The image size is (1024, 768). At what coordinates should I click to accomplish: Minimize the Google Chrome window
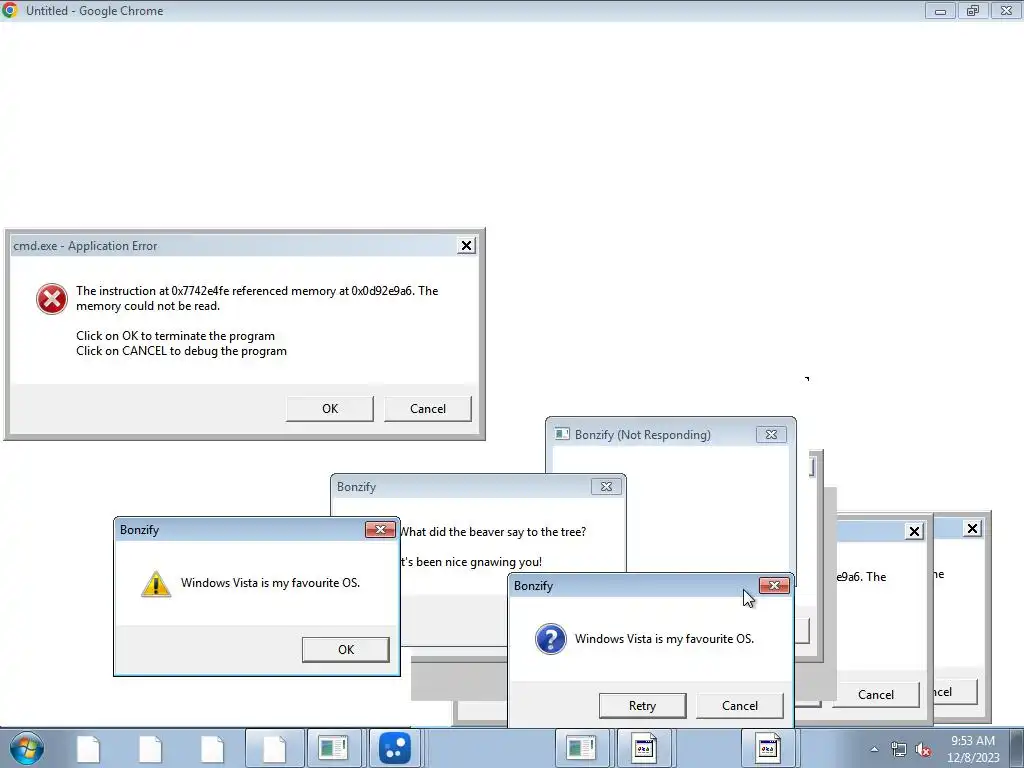940,11
